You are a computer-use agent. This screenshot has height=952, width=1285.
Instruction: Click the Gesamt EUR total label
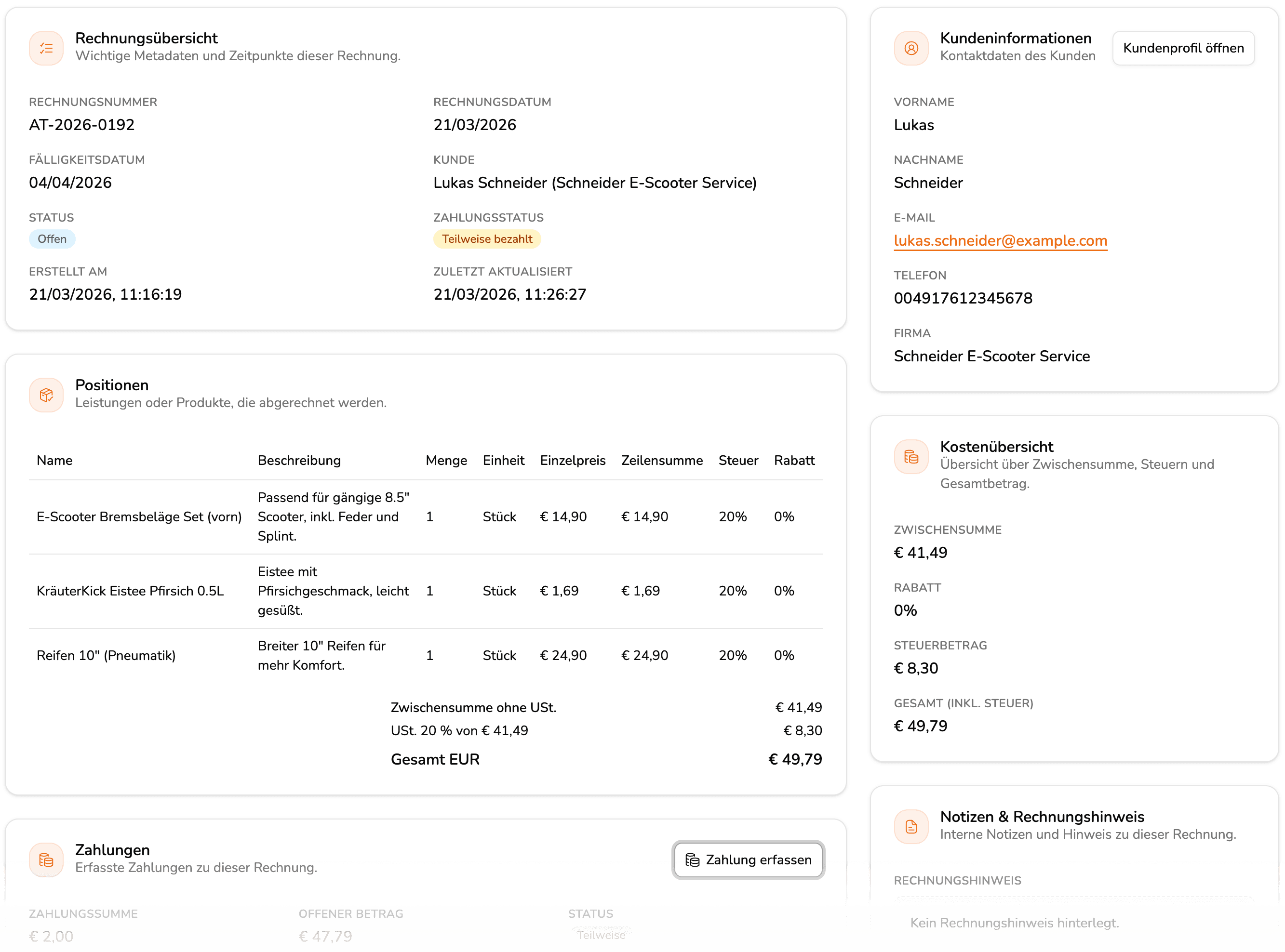coord(435,759)
